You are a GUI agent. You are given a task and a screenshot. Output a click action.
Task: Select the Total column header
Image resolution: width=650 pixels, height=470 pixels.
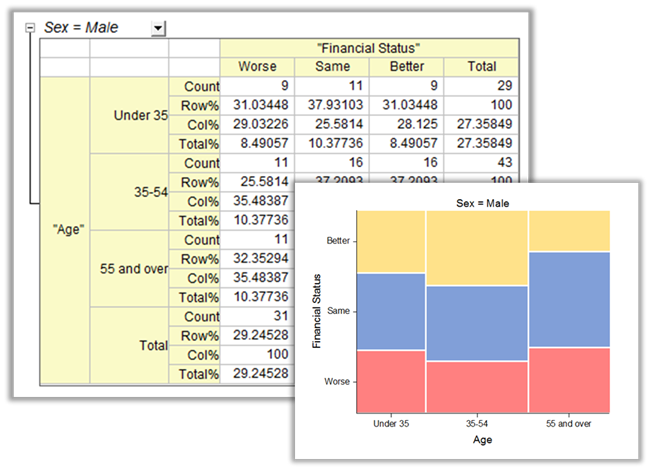pyautogui.click(x=481, y=67)
